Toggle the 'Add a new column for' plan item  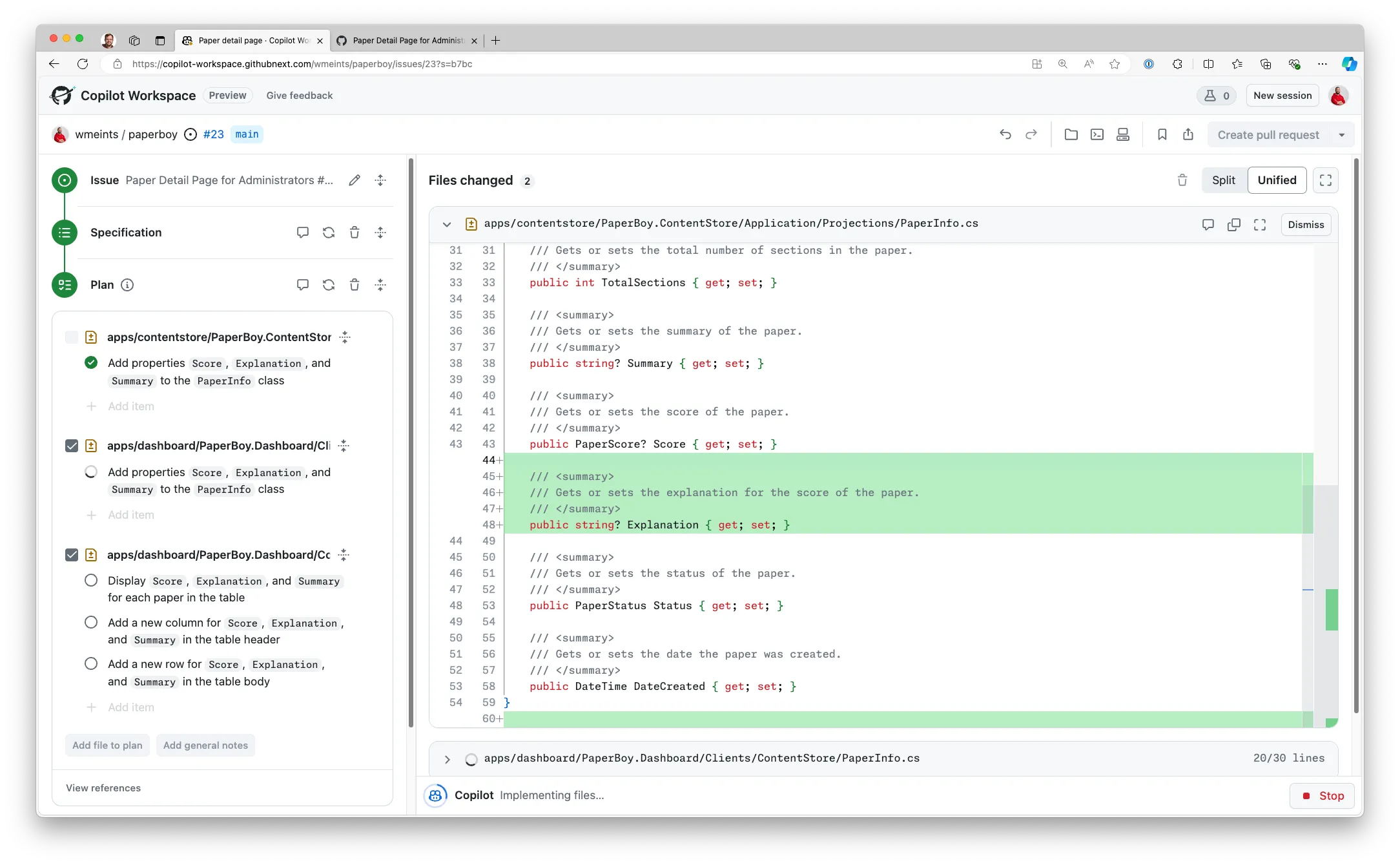pos(91,623)
